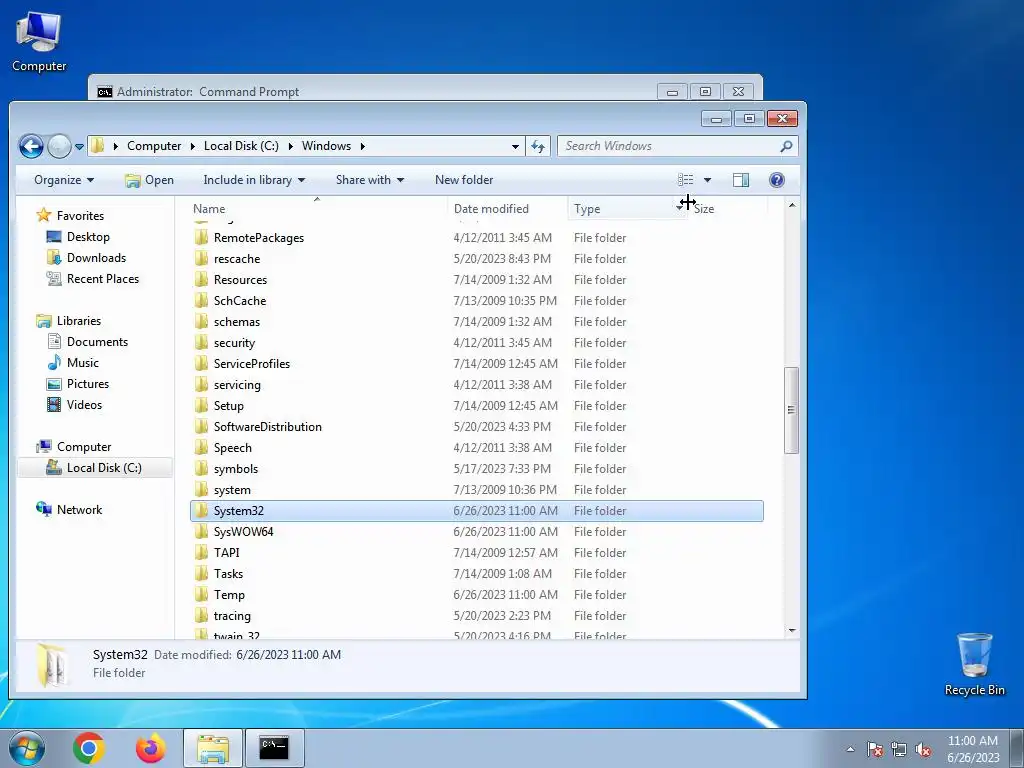Open the recent pages dropdown arrow
Image resolution: width=1024 pixels, height=768 pixels.
coord(79,147)
